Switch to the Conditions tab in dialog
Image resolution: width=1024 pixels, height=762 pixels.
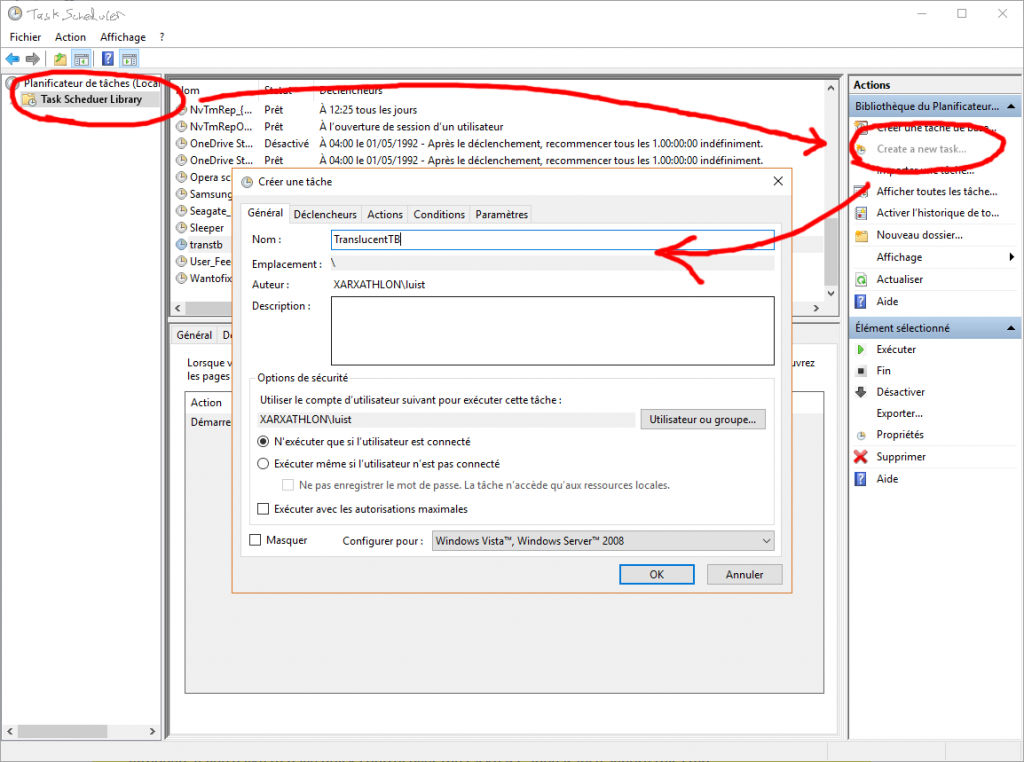[439, 214]
